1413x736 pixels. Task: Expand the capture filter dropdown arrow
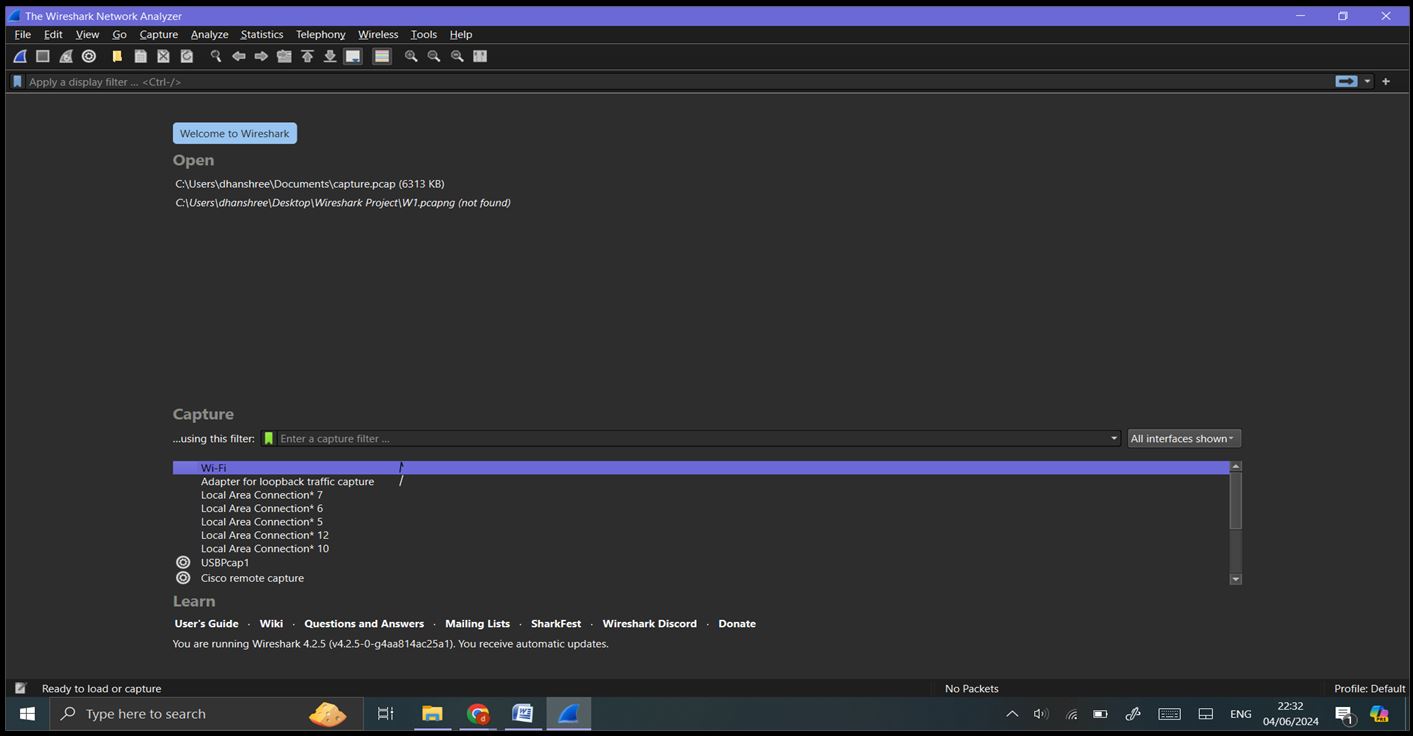point(1112,438)
